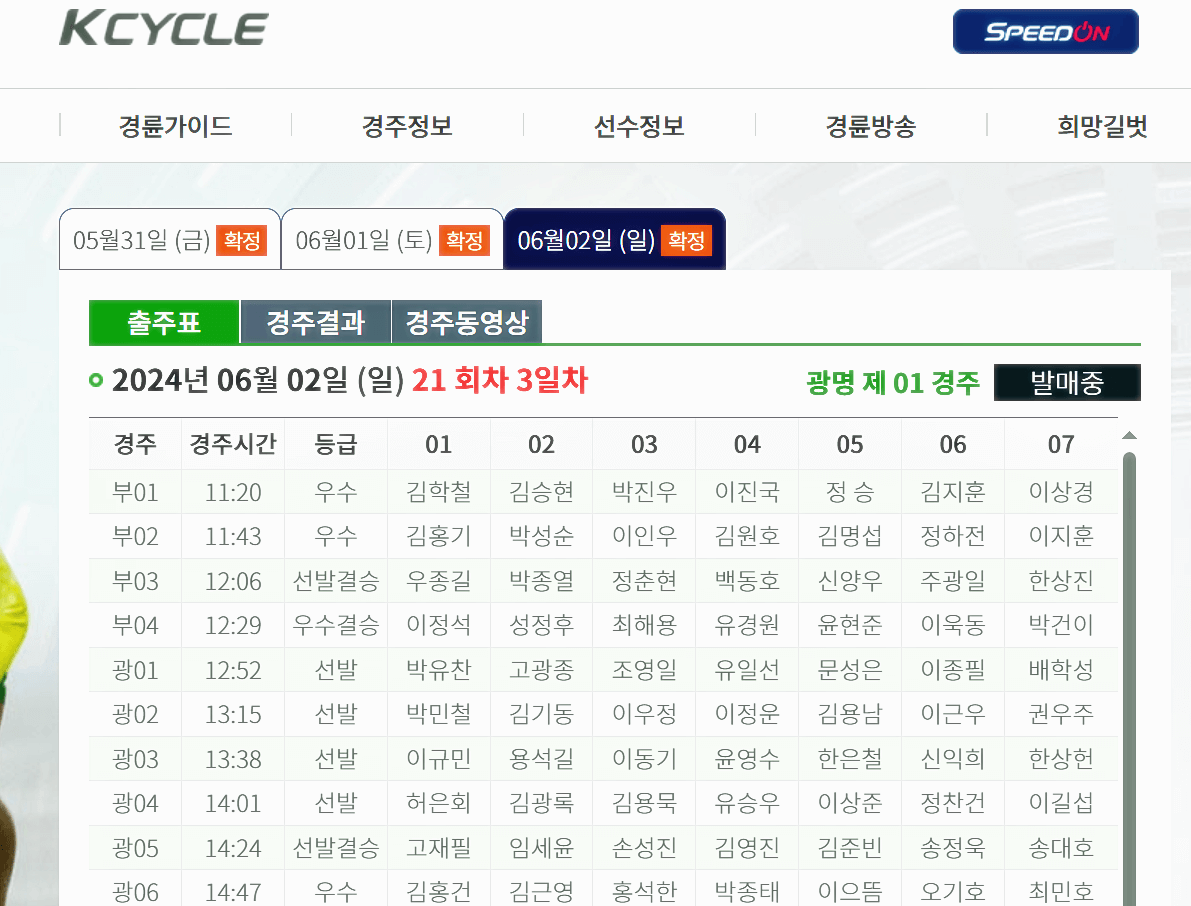
Task: Click the KCYCLE logo
Action: [163, 29]
